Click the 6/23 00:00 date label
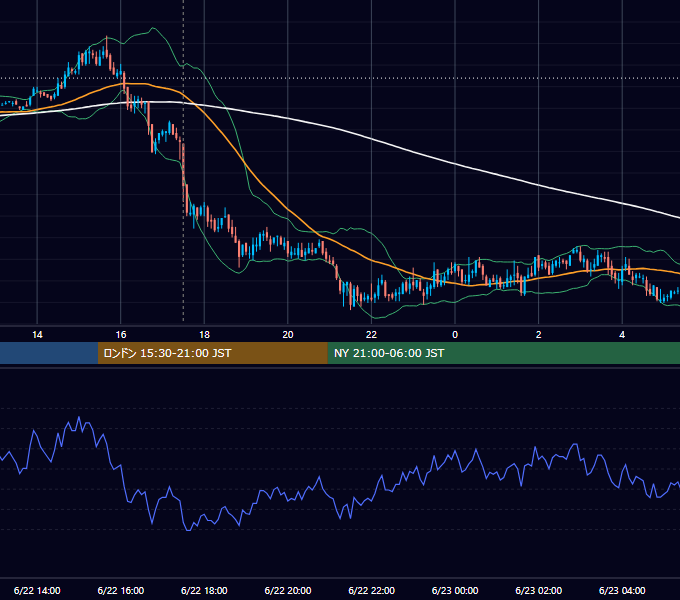680x600 pixels. (455, 590)
